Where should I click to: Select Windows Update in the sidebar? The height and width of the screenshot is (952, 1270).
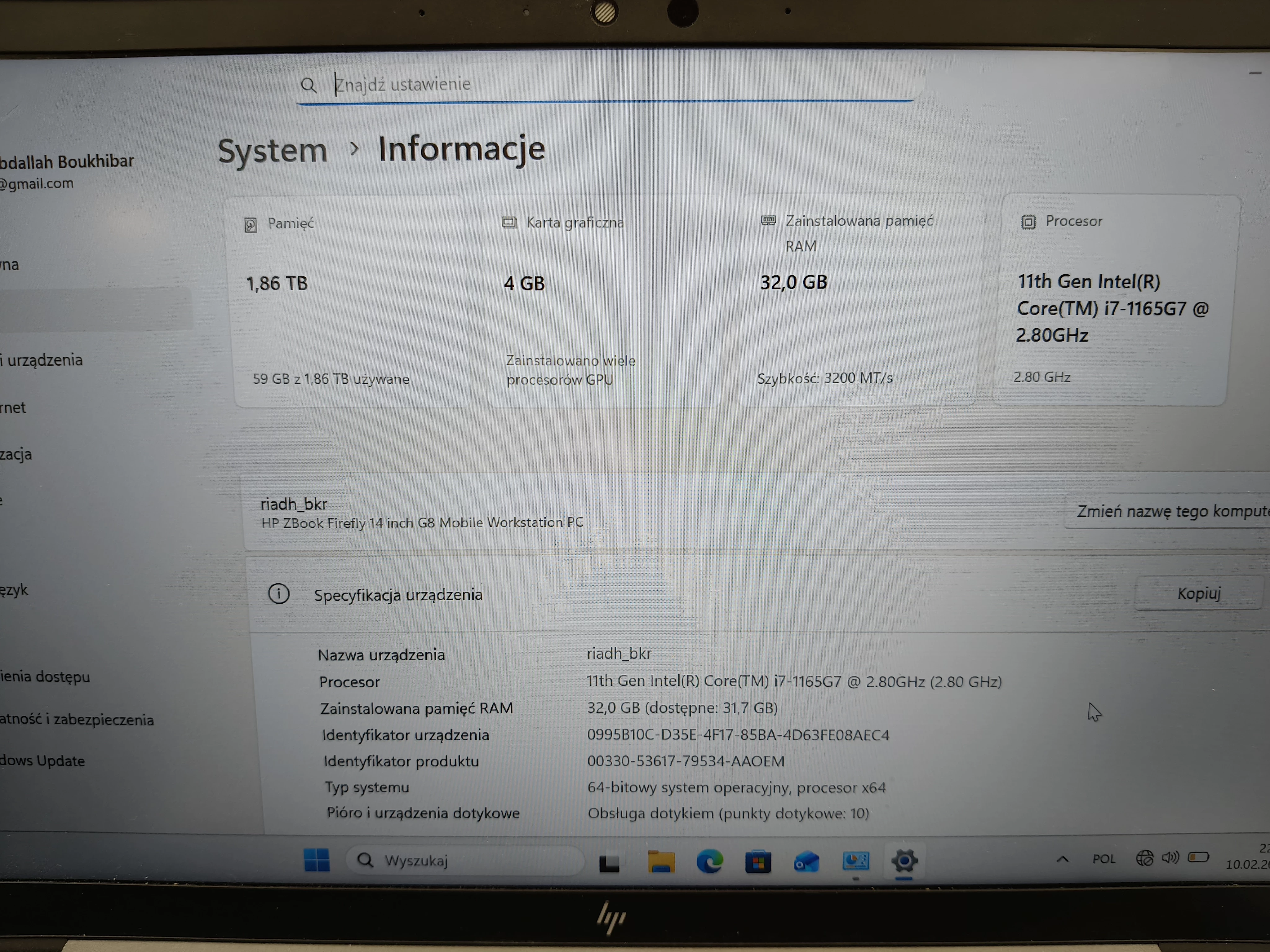[42, 760]
